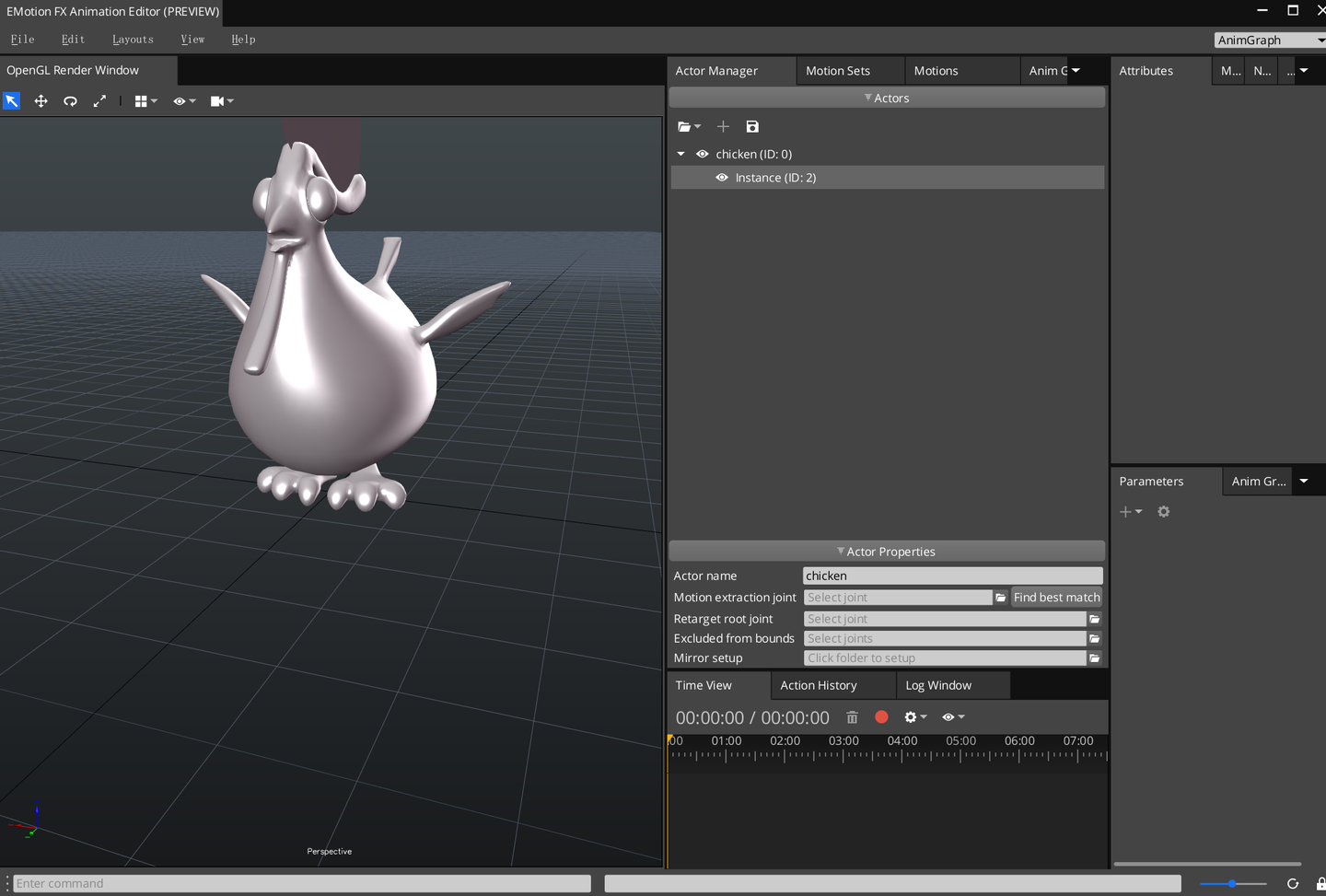
Task: Open the AnimGraph layout dropdown
Action: point(1269,41)
